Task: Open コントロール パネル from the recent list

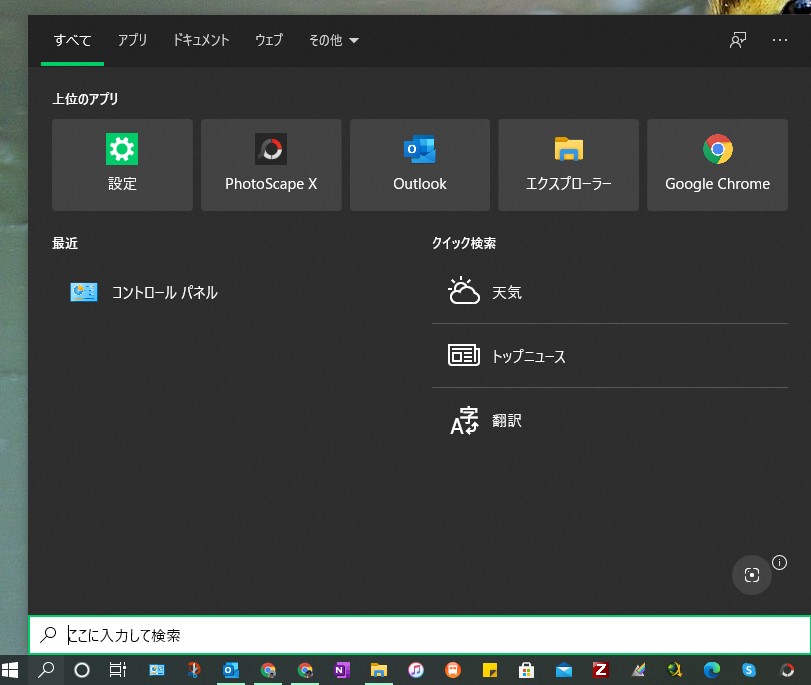Action: pyautogui.click(x=144, y=292)
